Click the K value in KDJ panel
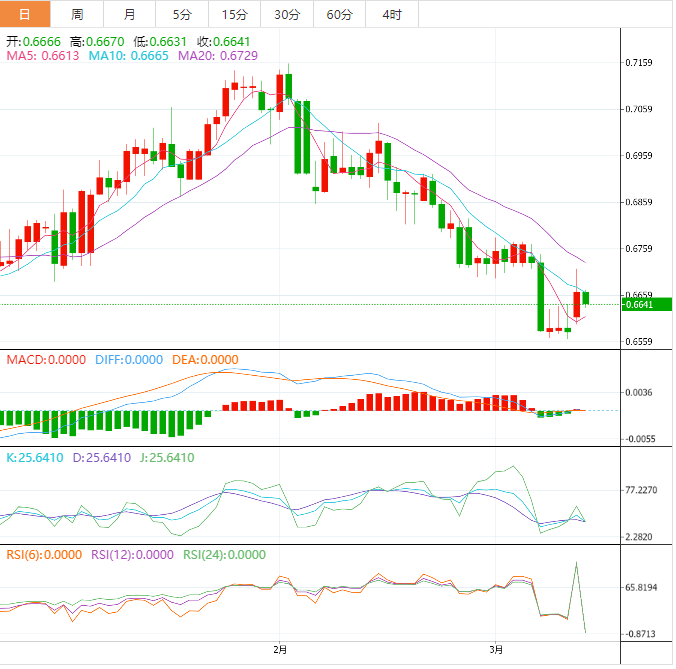This screenshot has height=669, width=676. [35, 458]
